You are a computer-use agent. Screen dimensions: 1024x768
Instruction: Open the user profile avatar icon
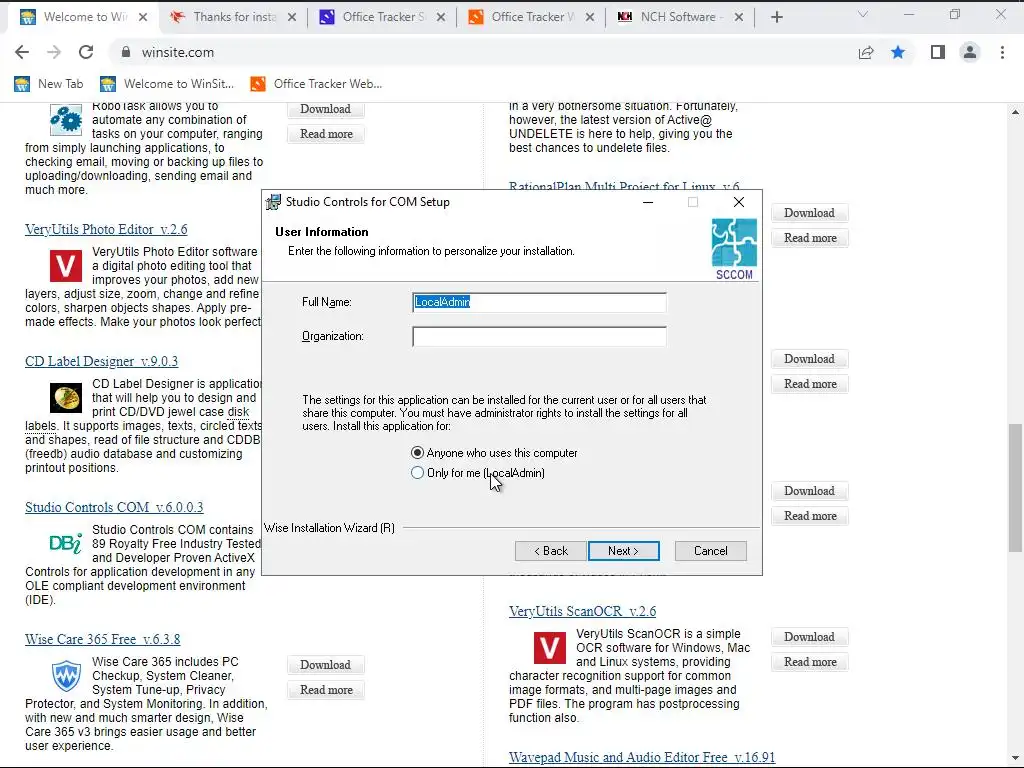coord(970,52)
